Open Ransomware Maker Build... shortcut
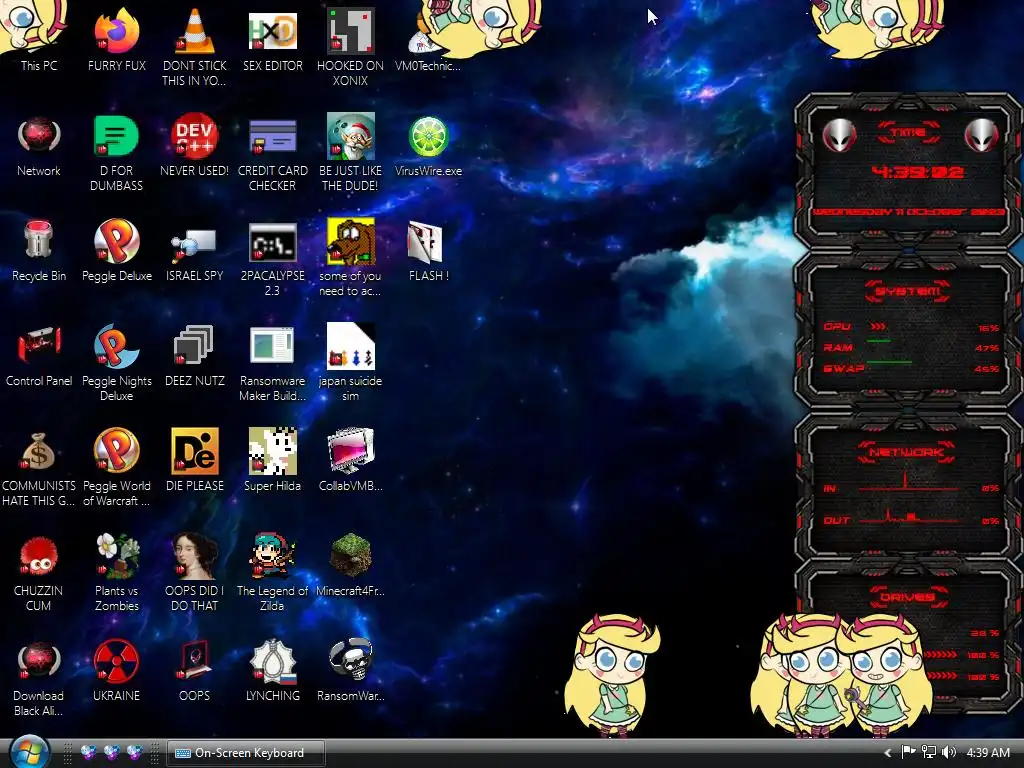Screen dimensions: 1024x768 tap(272, 362)
